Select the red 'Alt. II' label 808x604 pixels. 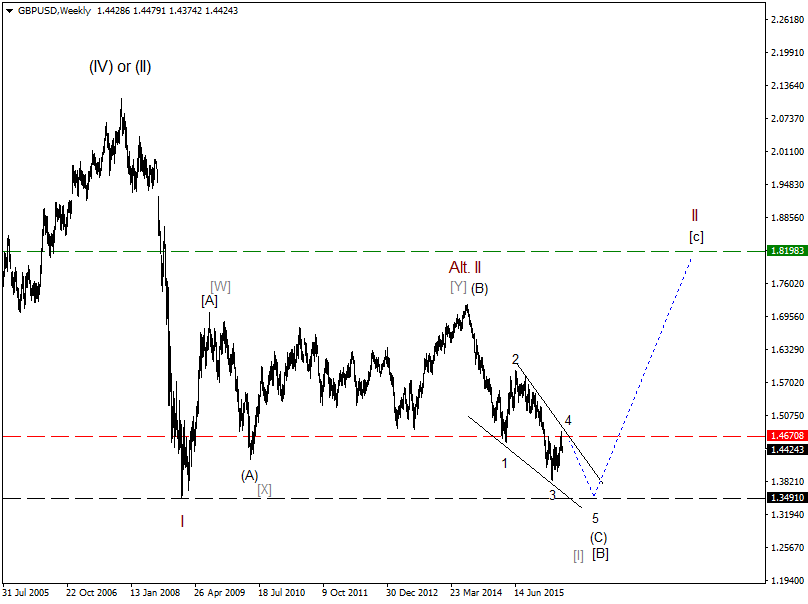[463, 268]
